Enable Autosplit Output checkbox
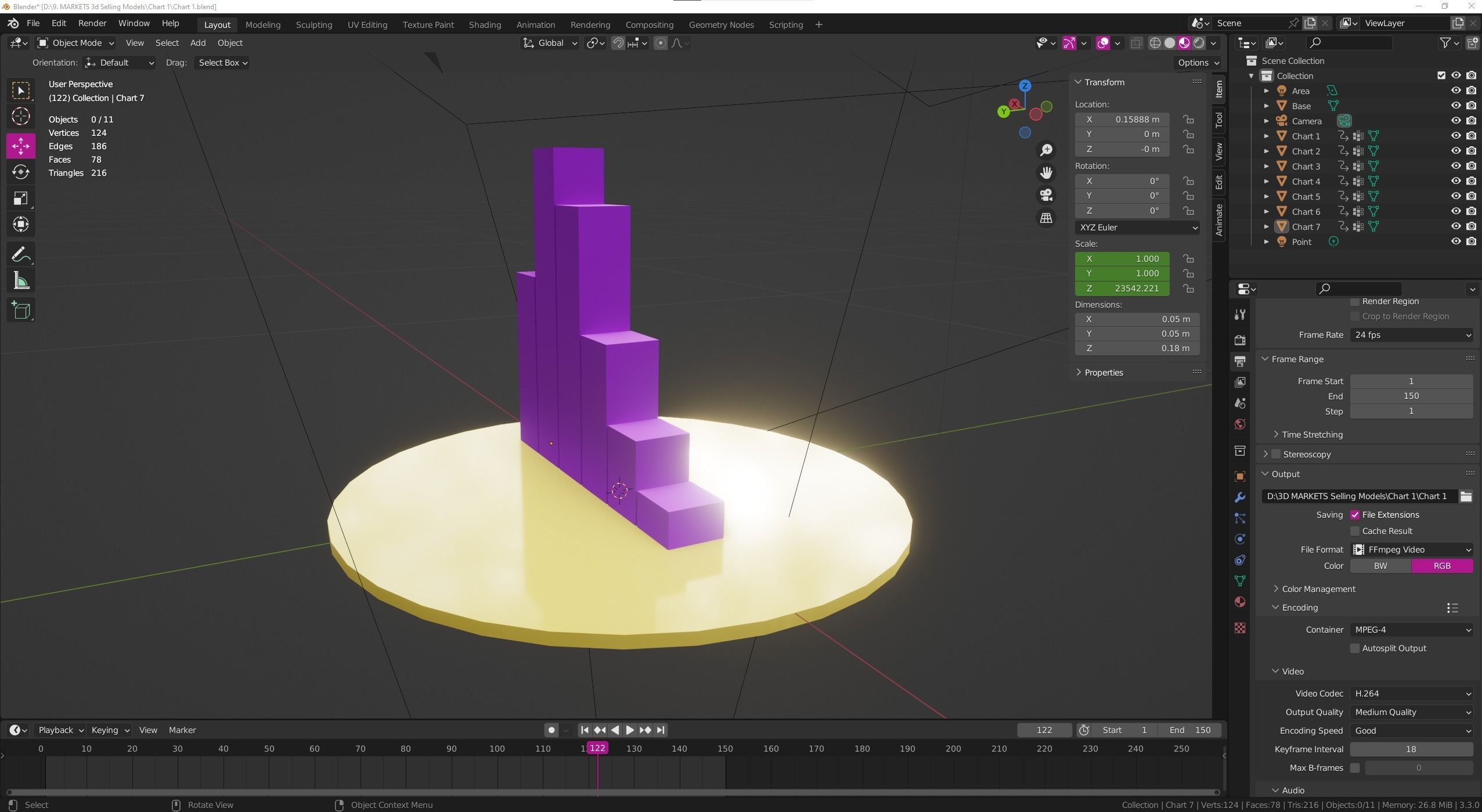The height and width of the screenshot is (812, 1482). 1355,648
